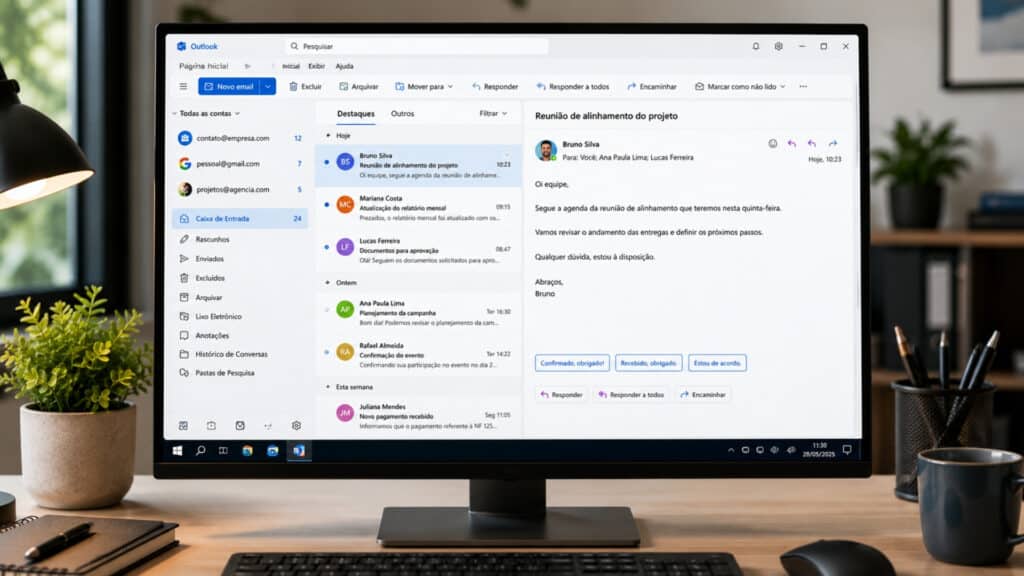Switch to the Outros tab
The image size is (1024, 576).
(402, 114)
